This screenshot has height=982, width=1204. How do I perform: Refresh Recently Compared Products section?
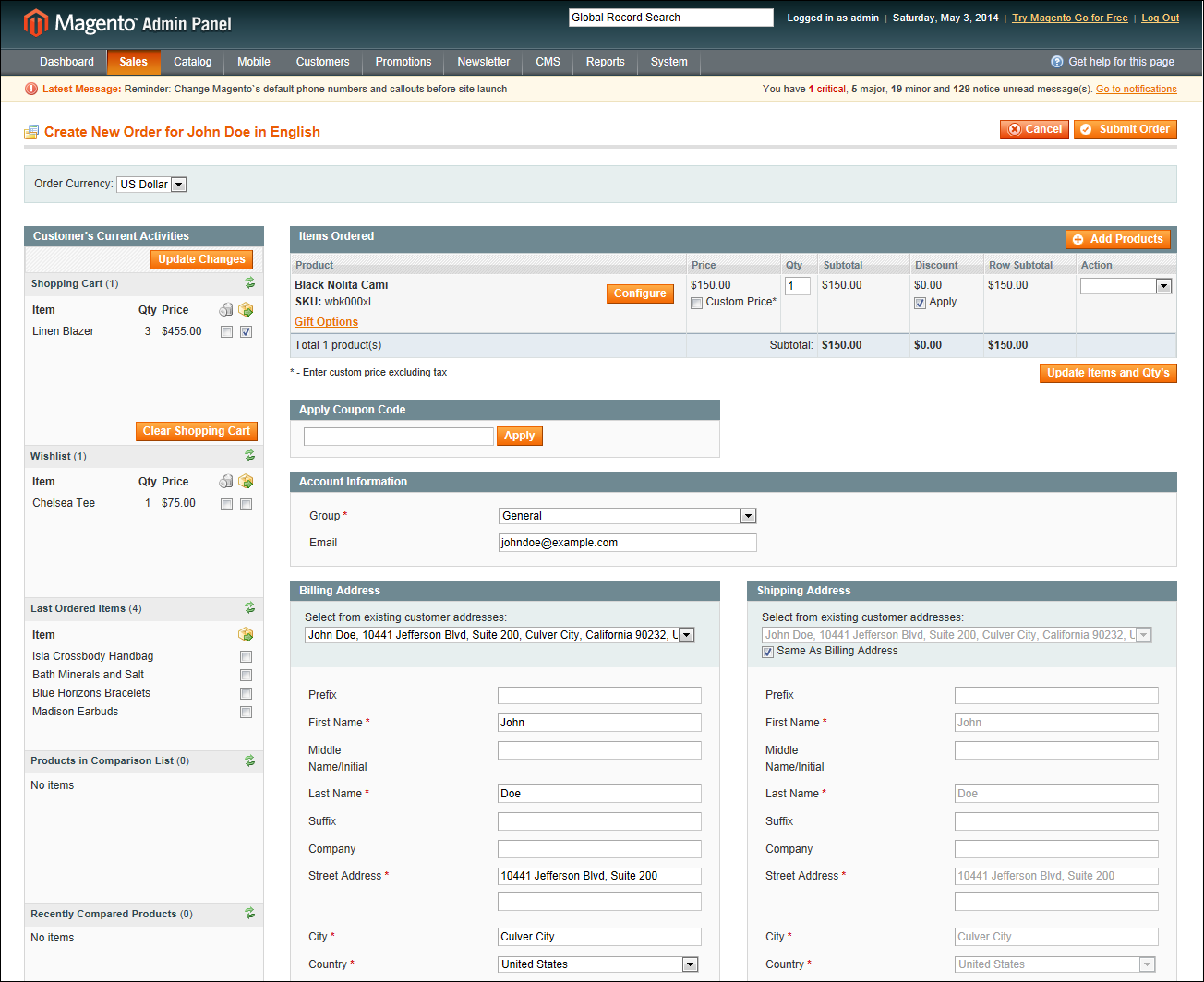(x=249, y=914)
